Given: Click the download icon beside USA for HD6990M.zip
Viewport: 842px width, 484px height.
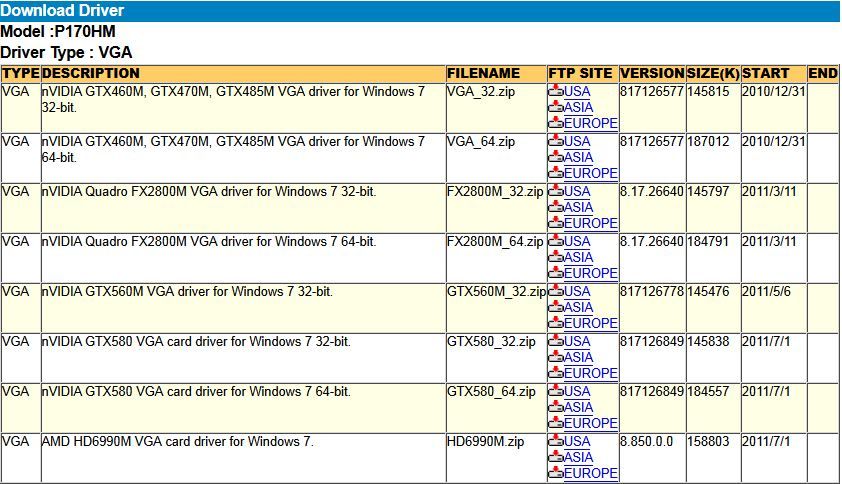Looking at the screenshot, I should [x=555, y=440].
